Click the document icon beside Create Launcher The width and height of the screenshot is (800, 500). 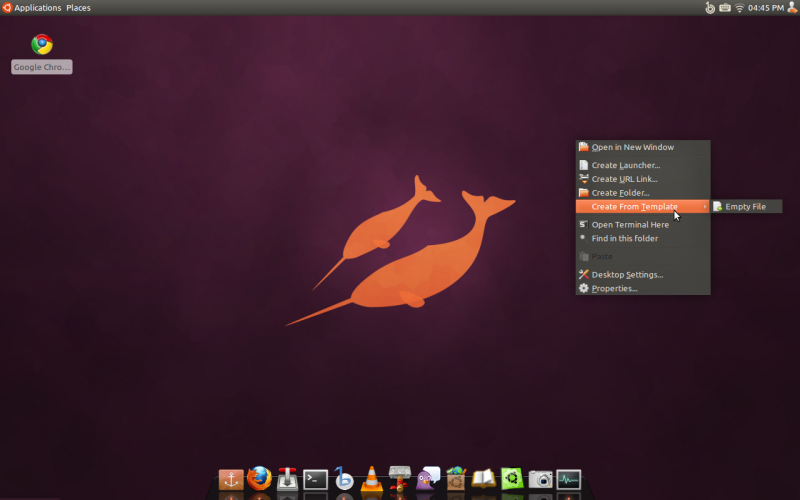tap(584, 165)
